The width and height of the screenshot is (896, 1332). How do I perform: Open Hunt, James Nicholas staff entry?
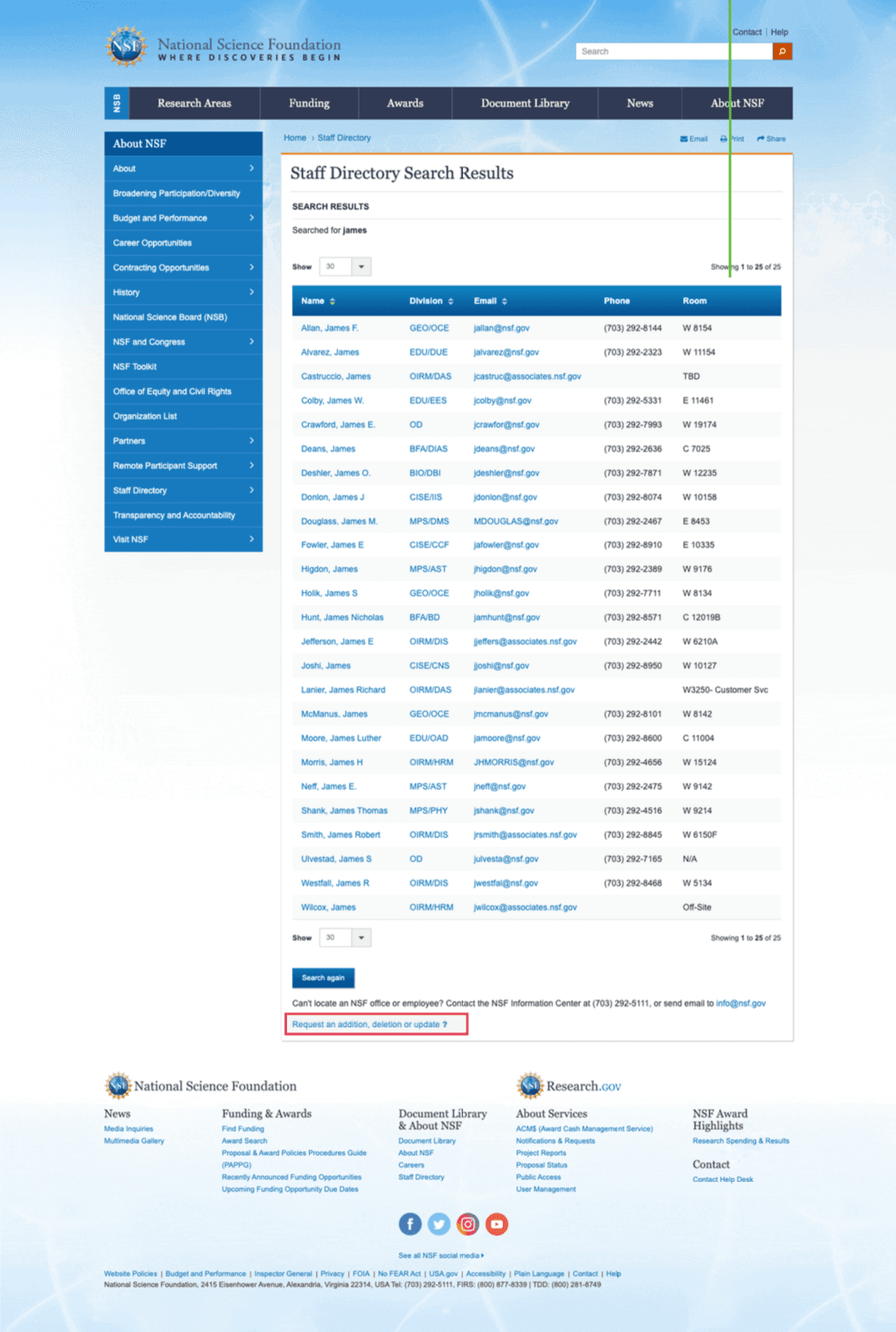342,618
